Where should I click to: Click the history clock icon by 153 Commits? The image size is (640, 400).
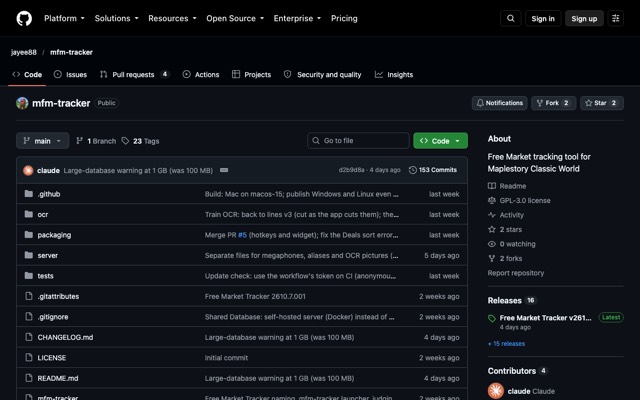(413, 170)
